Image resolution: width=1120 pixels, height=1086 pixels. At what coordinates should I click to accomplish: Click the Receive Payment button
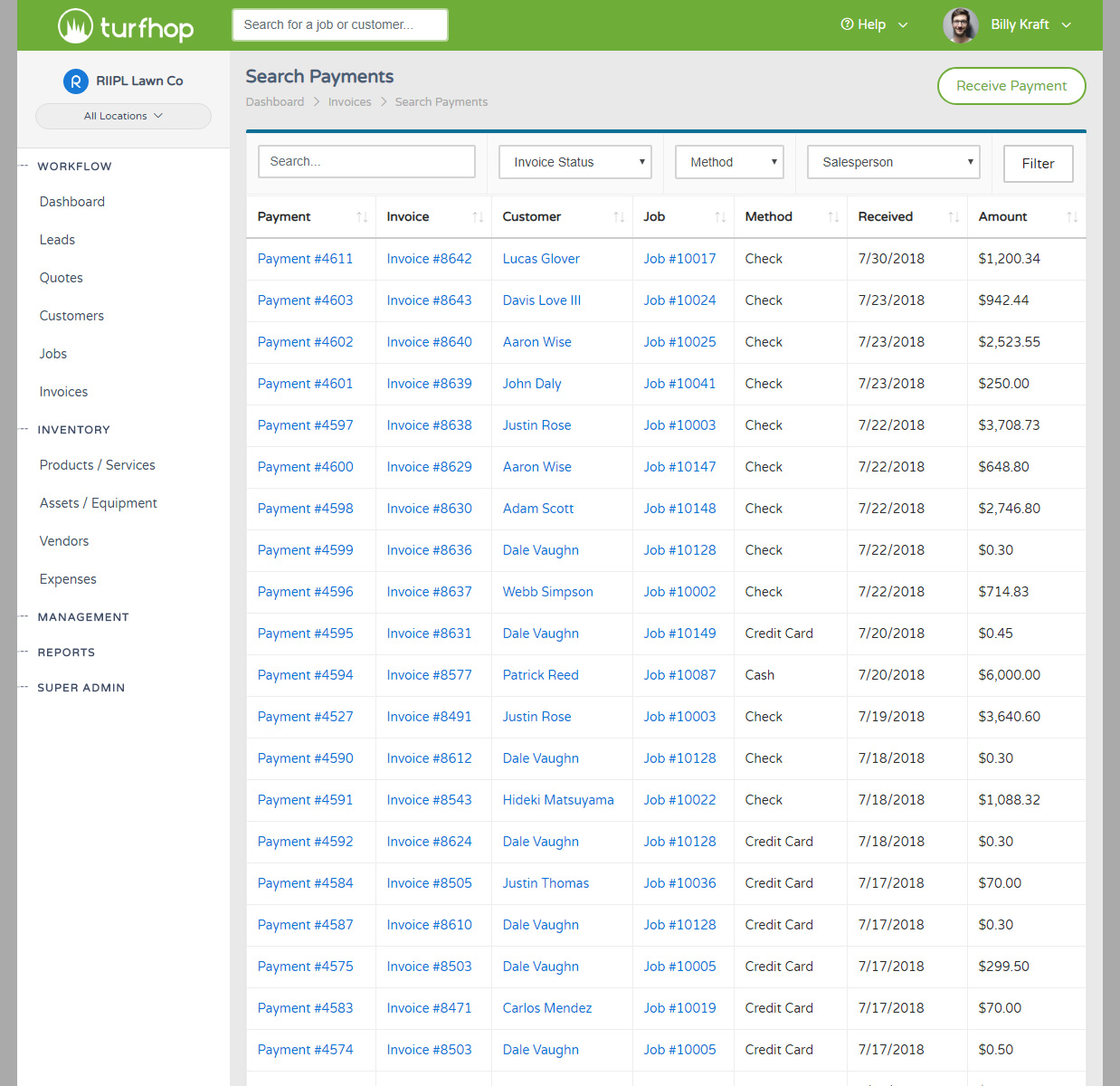coord(1011,86)
